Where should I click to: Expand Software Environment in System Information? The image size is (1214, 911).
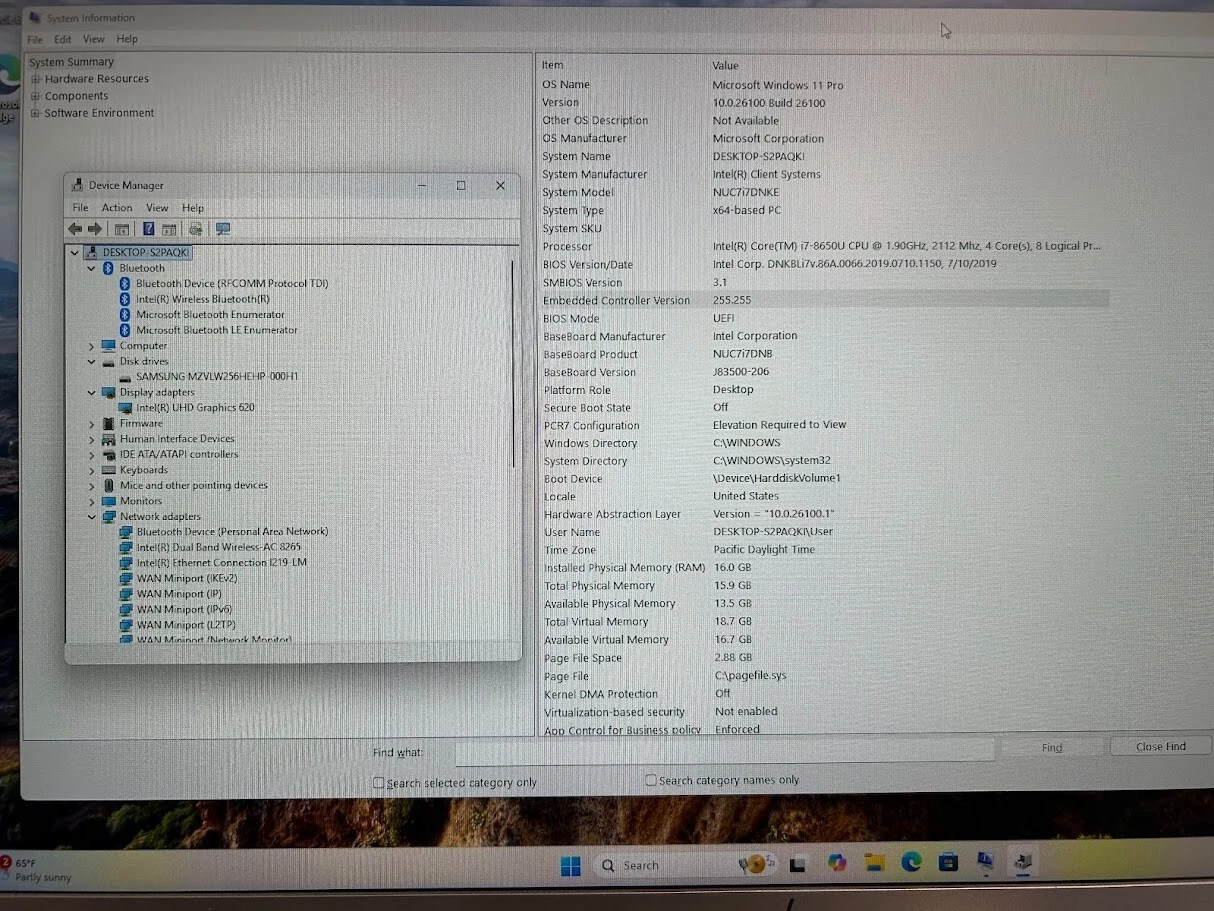pos(36,113)
